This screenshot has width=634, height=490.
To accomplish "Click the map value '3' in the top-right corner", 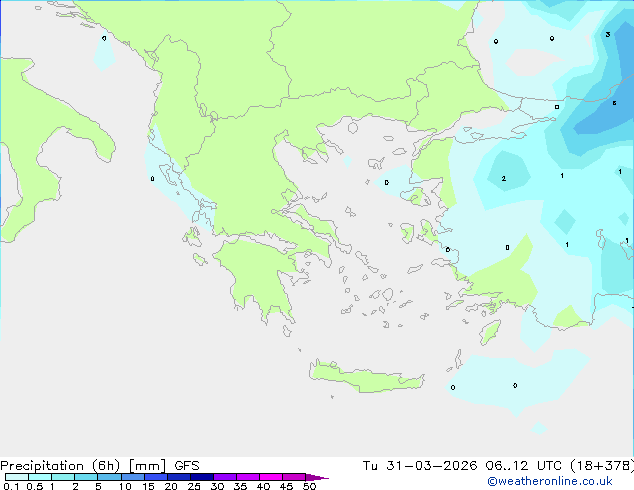I will [608, 35].
